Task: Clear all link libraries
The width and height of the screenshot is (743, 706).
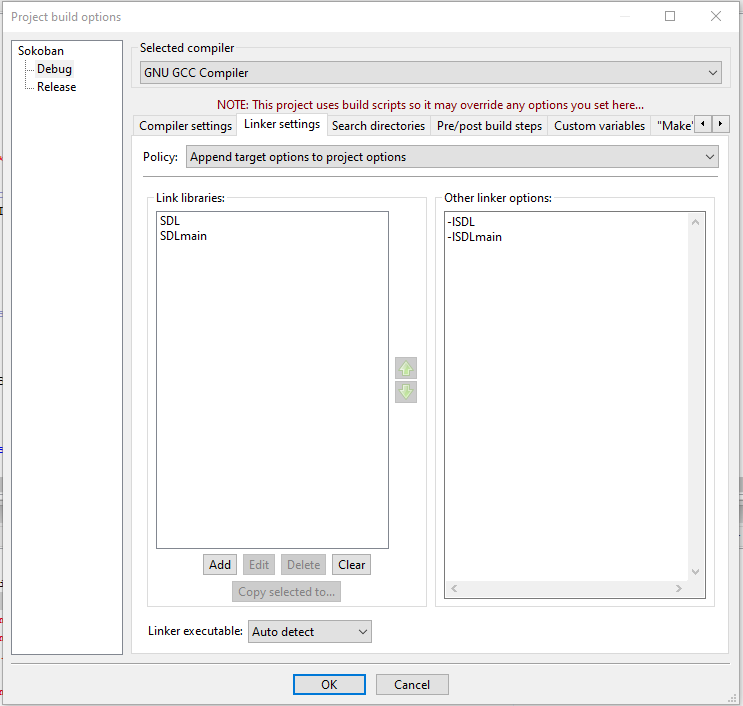Action: point(351,565)
